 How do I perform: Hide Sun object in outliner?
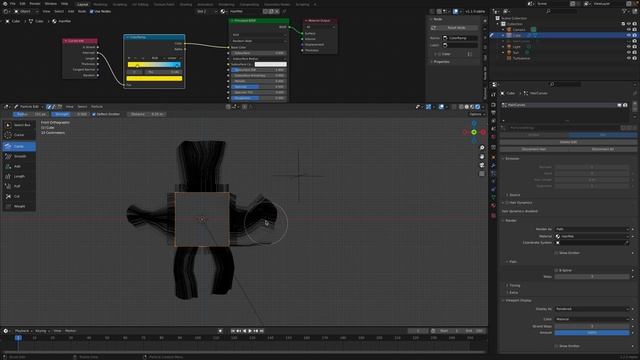point(629,53)
